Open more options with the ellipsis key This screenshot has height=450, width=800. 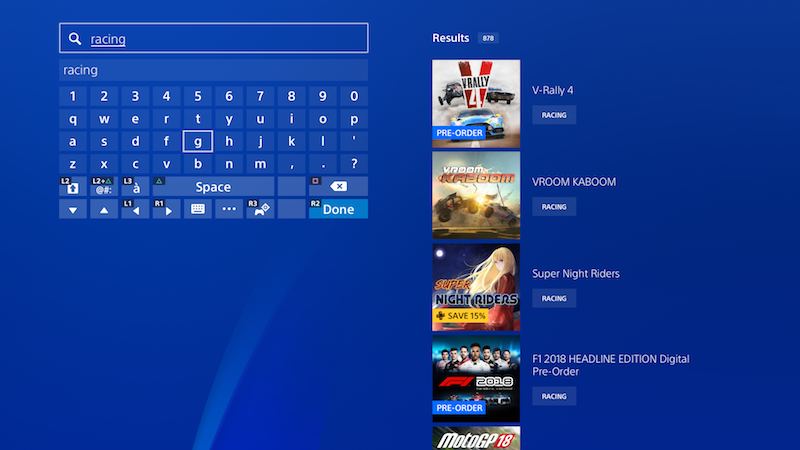click(229, 209)
